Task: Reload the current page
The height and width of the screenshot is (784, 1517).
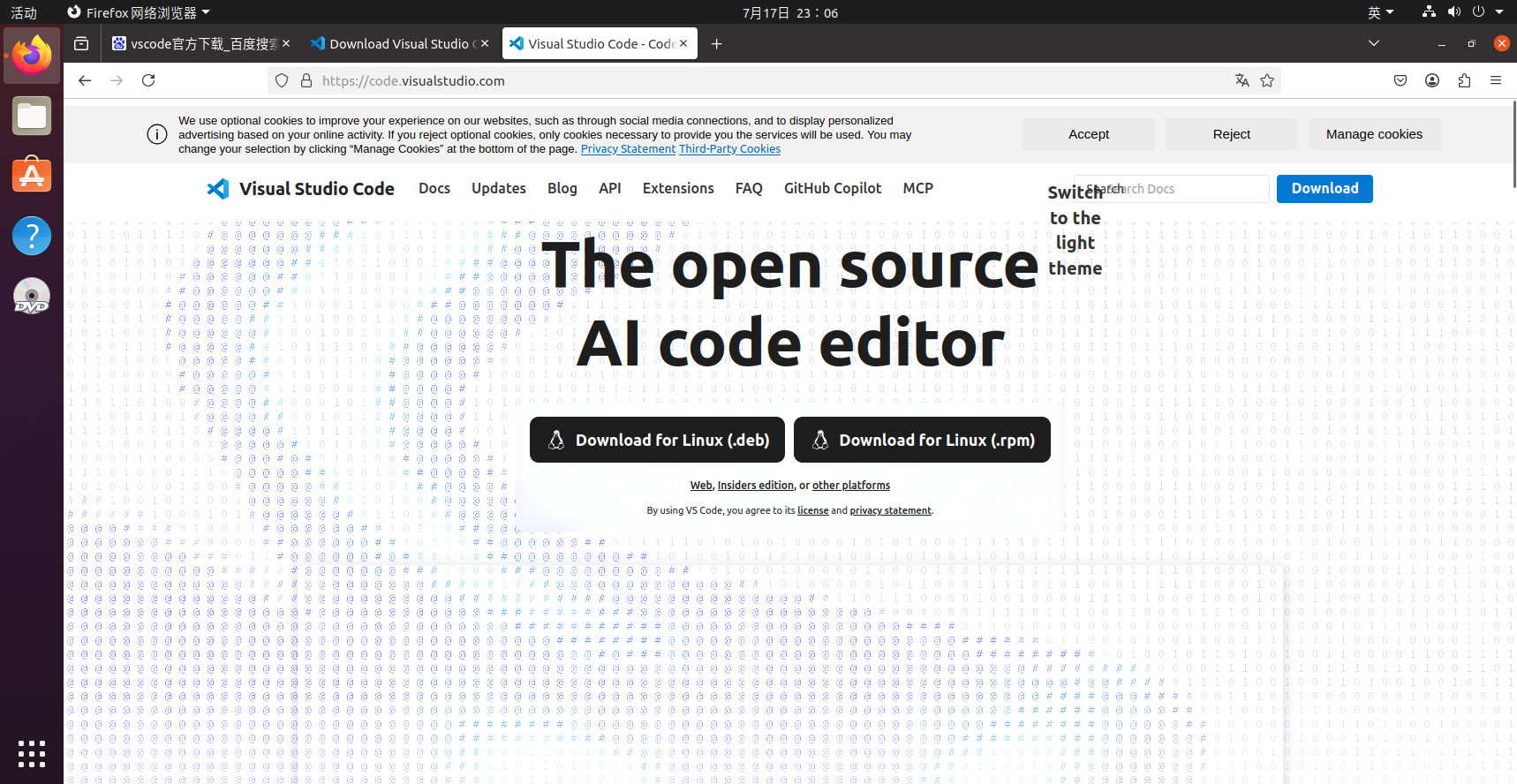Action: (148, 80)
